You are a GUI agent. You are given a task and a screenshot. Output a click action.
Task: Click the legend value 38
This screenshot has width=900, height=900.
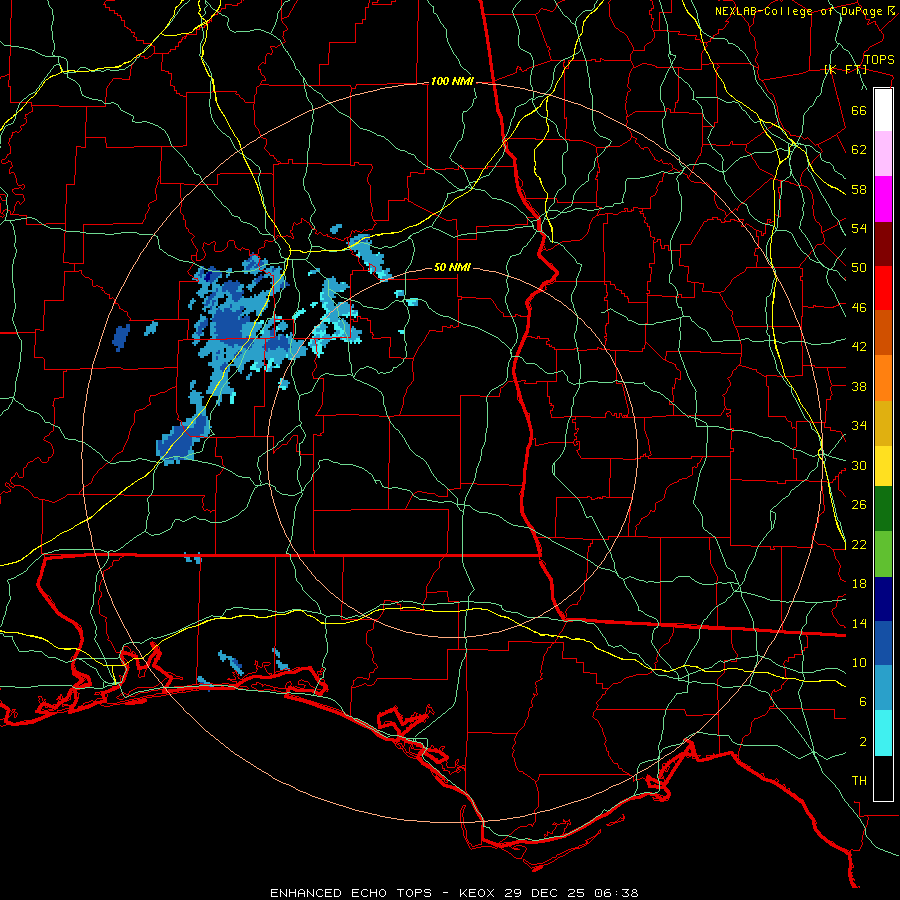pyautogui.click(x=859, y=386)
